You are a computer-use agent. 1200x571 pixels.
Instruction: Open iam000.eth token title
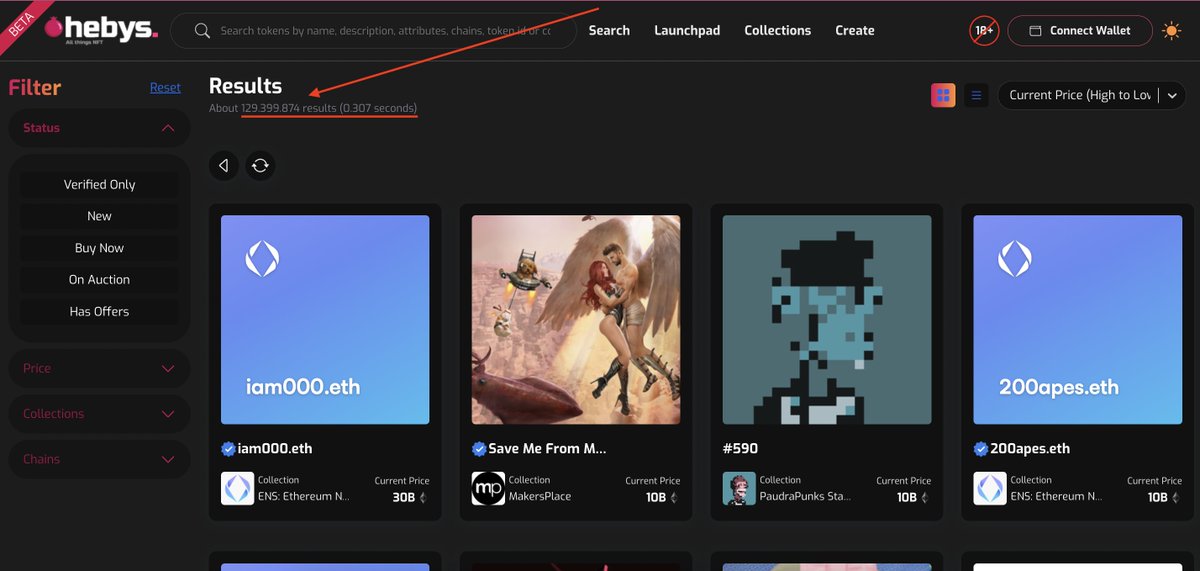coord(275,448)
